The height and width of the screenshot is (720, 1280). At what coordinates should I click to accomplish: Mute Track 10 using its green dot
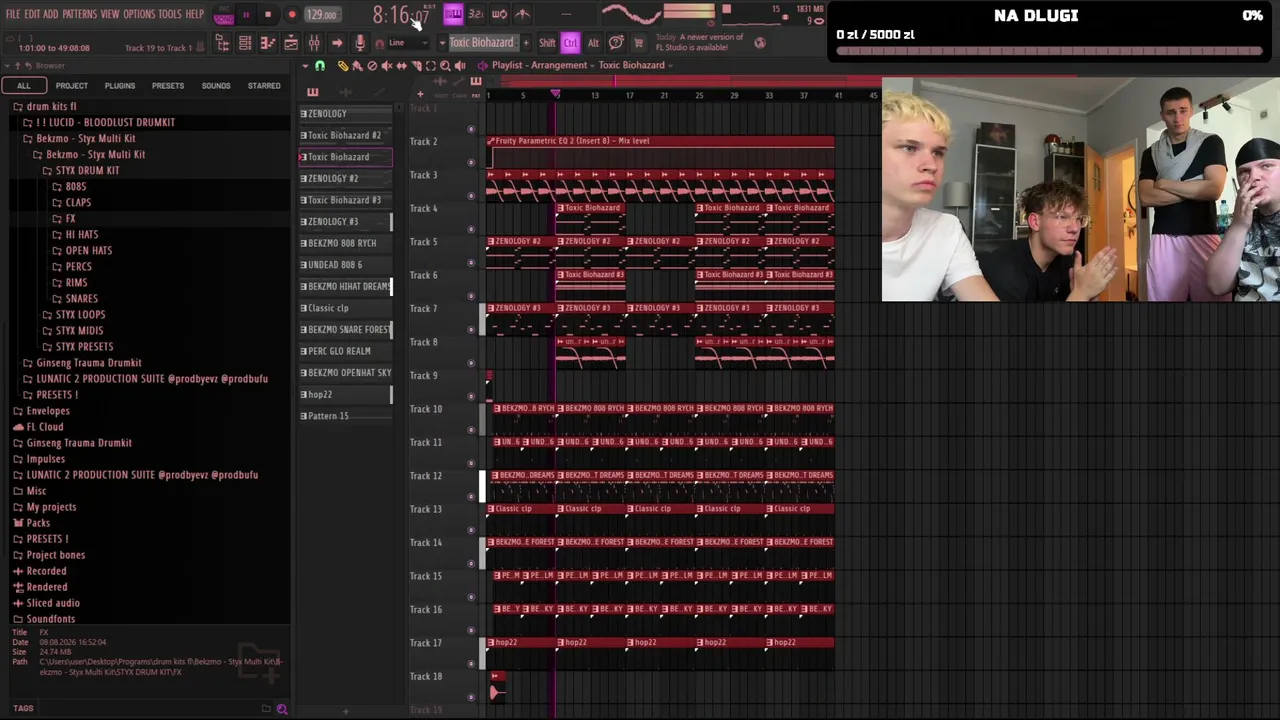click(x=471, y=429)
